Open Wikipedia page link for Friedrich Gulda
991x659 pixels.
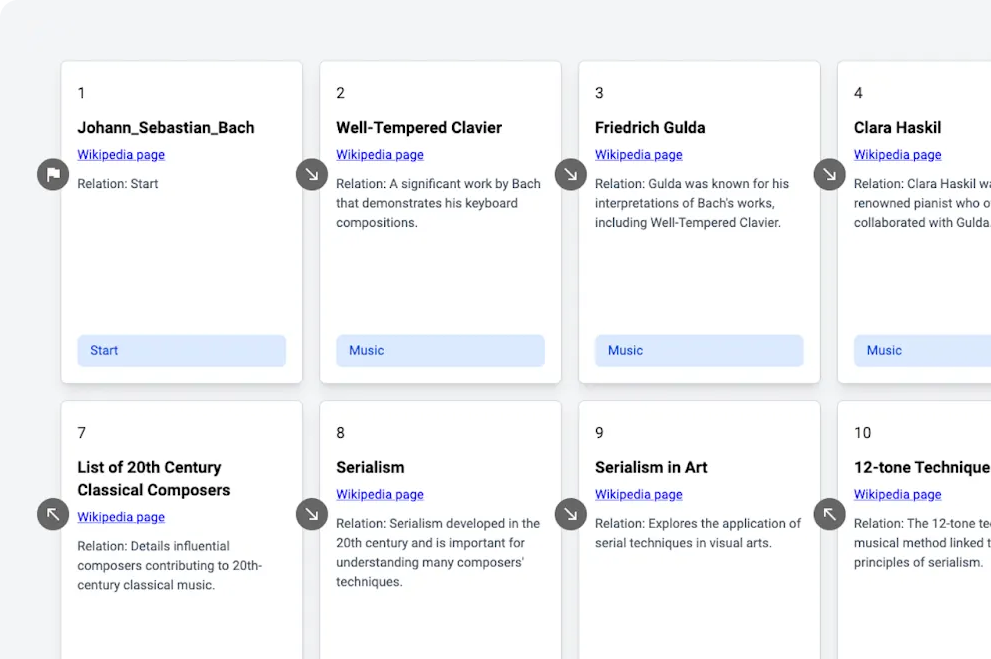point(639,155)
